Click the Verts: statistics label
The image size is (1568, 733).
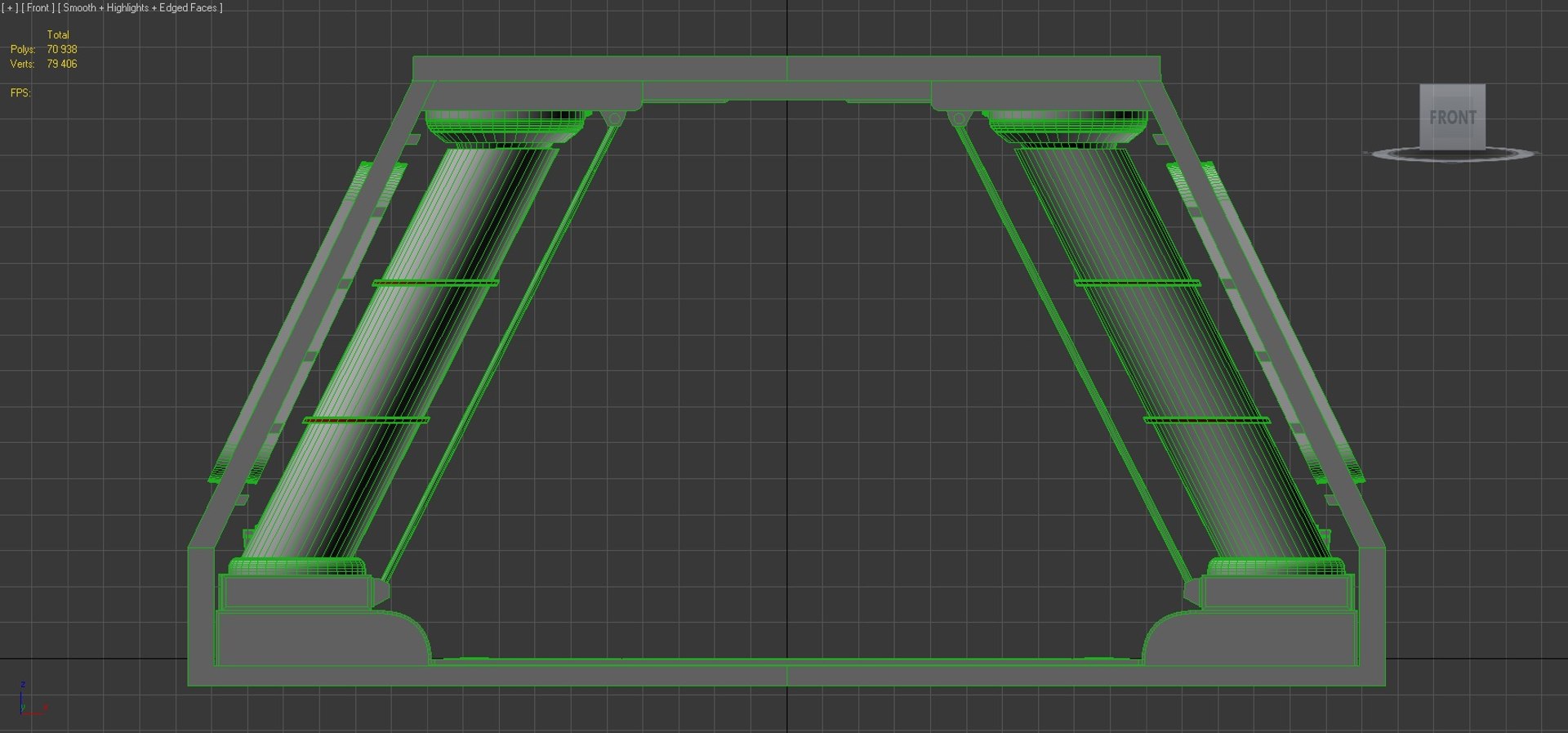click(22, 65)
